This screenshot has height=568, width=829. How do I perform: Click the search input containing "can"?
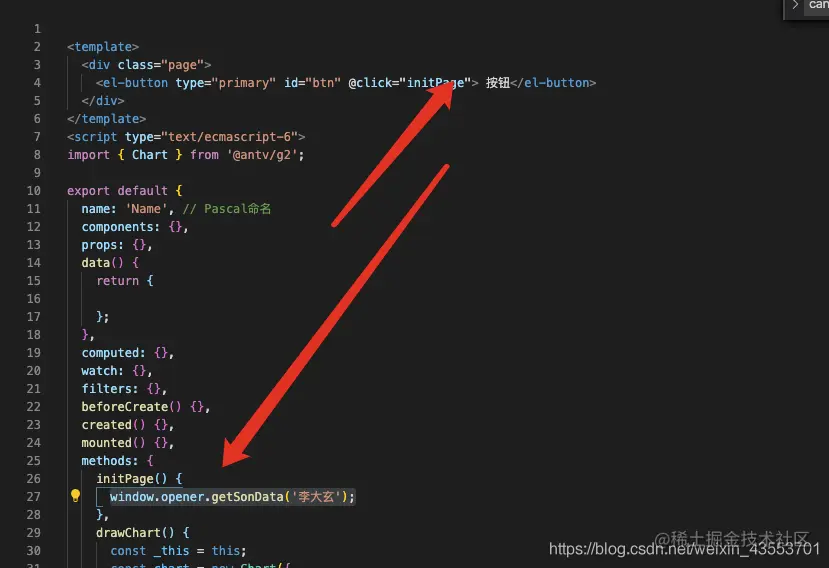[x=817, y=5]
